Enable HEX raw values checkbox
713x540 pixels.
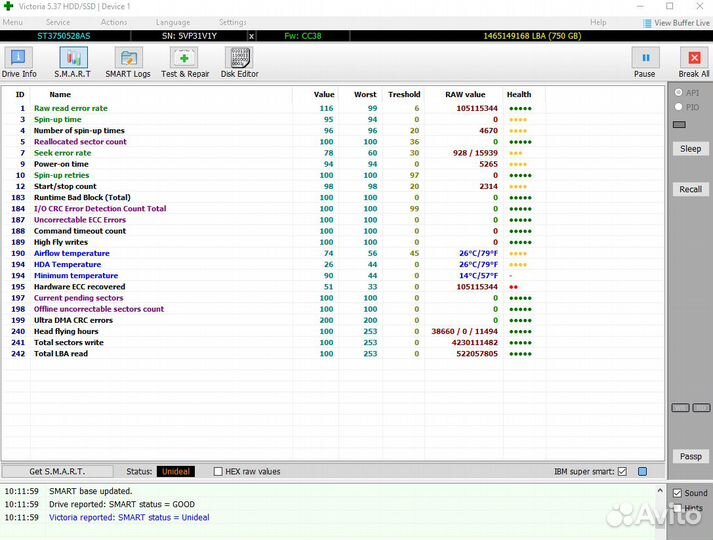coord(219,471)
